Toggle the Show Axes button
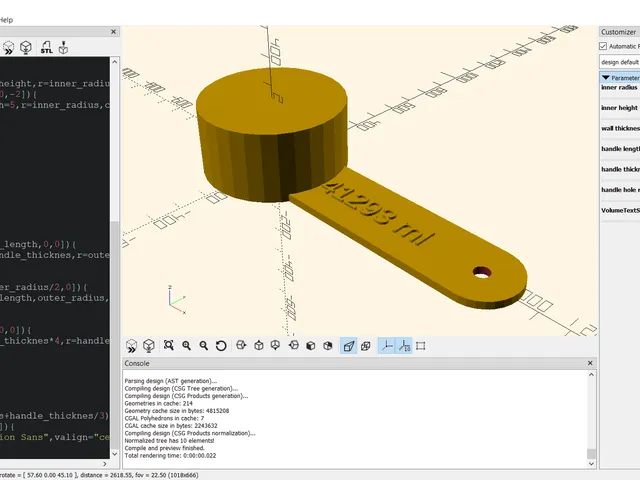 tap(386, 346)
